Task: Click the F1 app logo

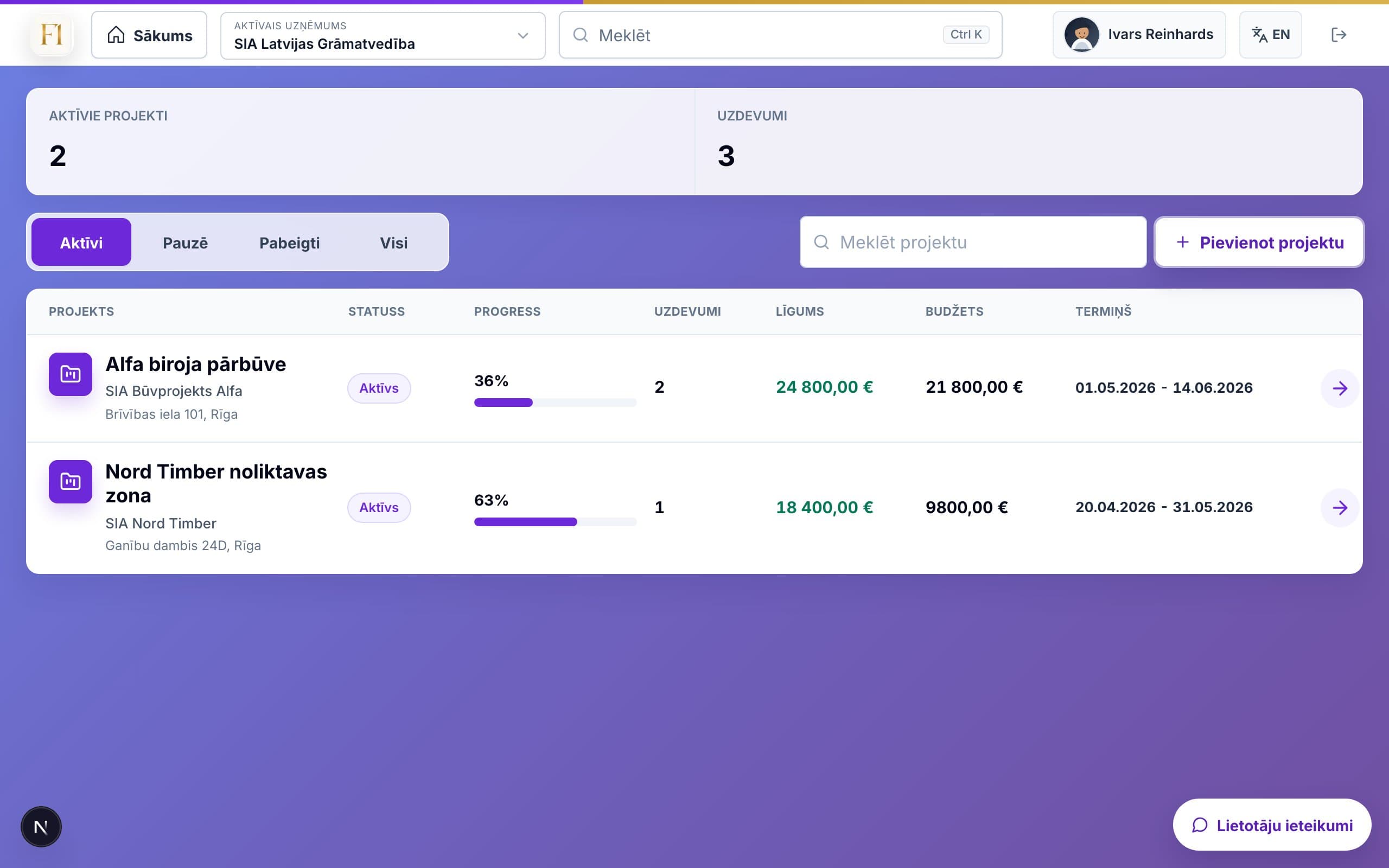Action: pyautogui.click(x=52, y=35)
